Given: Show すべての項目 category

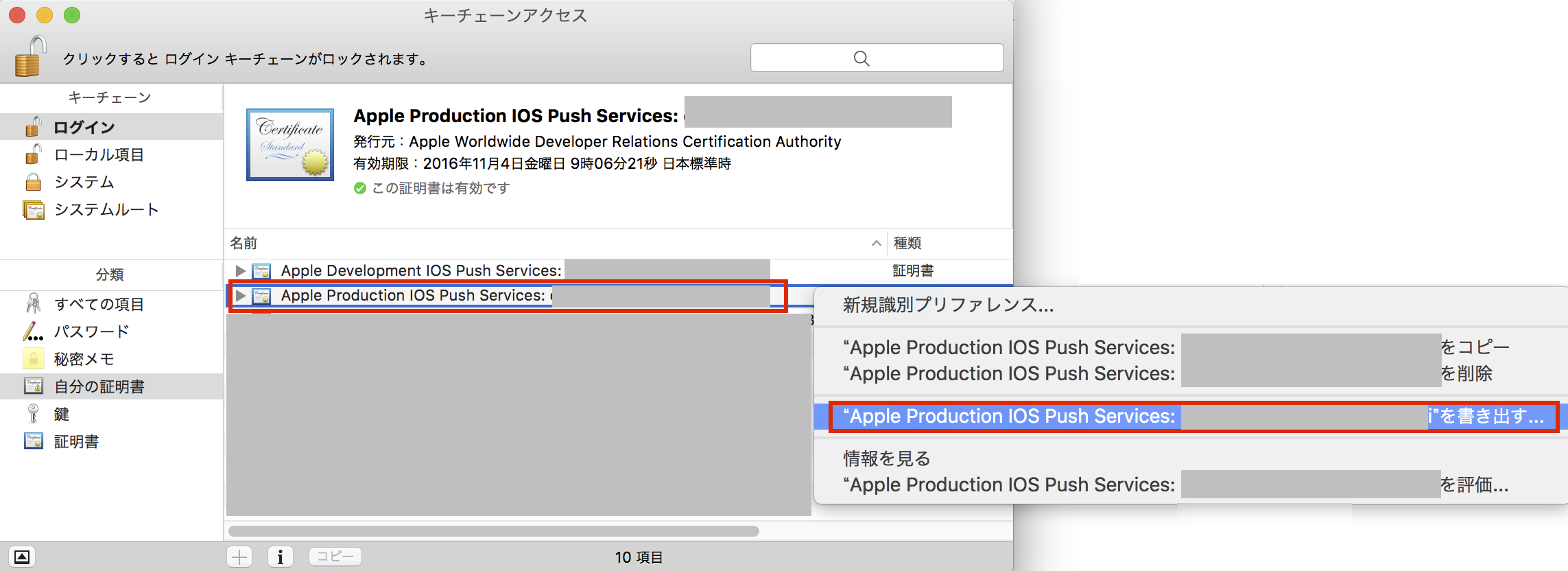Looking at the screenshot, I should tap(99, 304).
